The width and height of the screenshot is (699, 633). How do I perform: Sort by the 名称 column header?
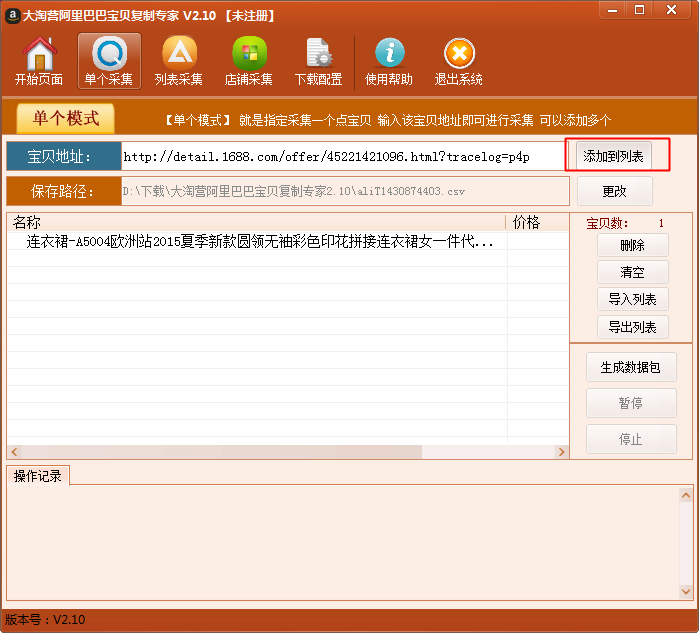256,222
